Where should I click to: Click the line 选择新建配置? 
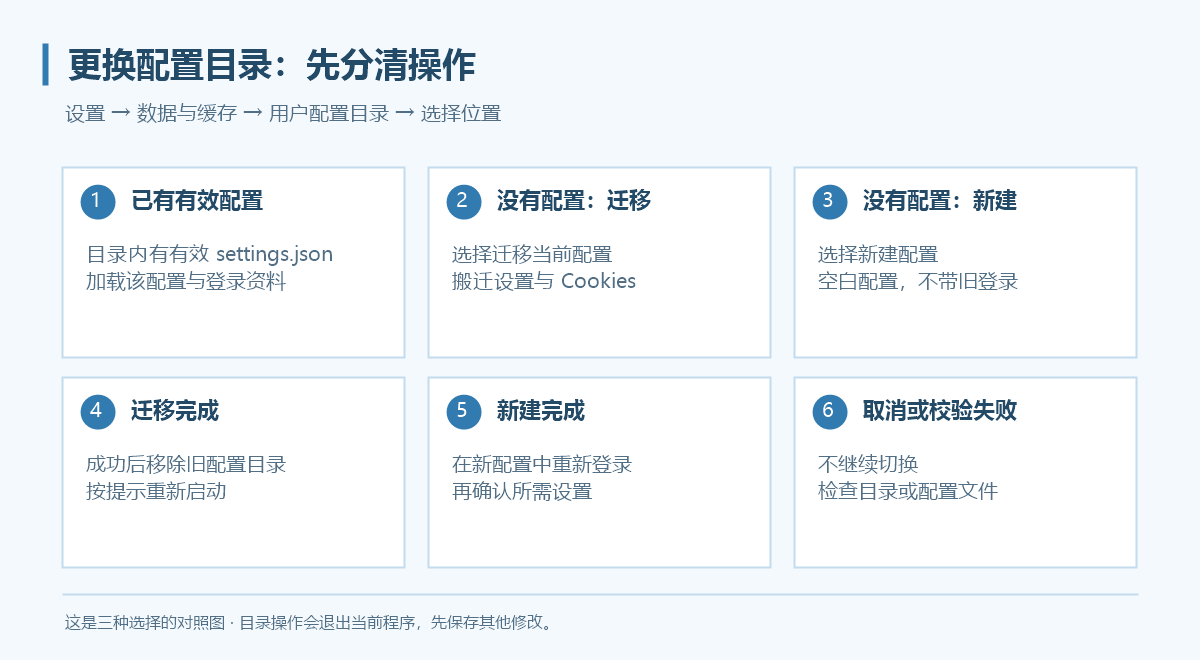(x=878, y=254)
